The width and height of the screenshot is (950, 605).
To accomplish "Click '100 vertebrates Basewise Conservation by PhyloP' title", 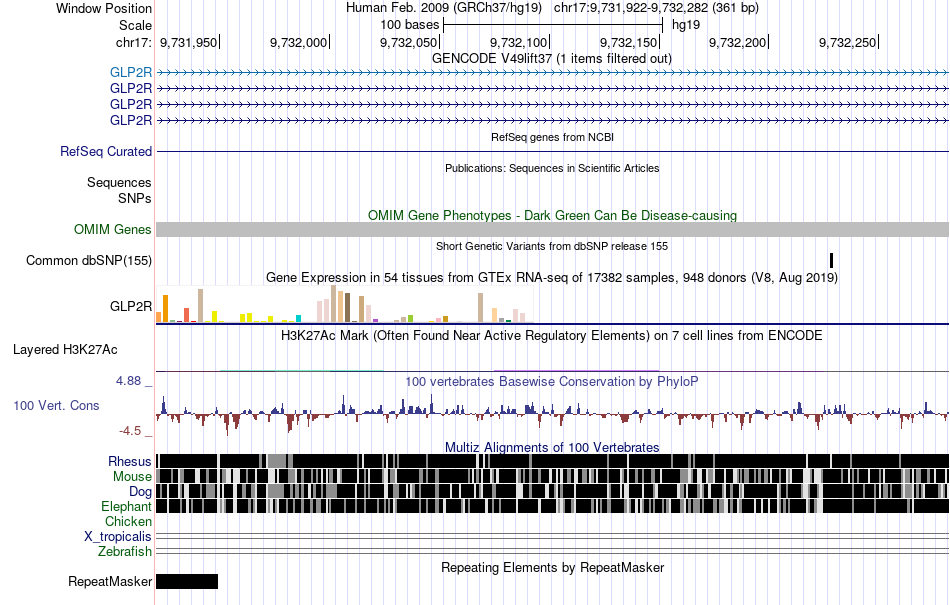I will coord(552,382).
